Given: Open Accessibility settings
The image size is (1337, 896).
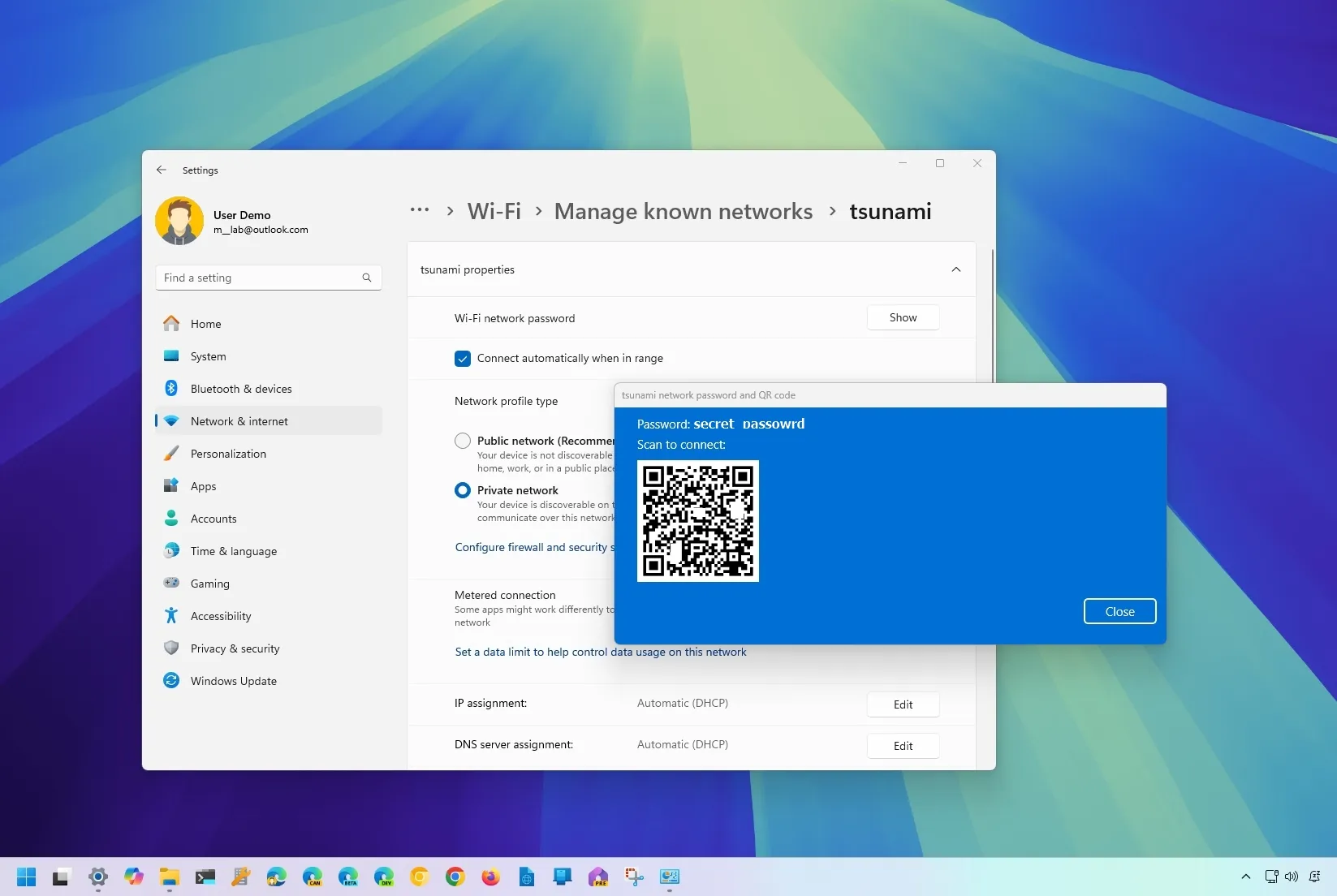Looking at the screenshot, I should tap(221, 615).
